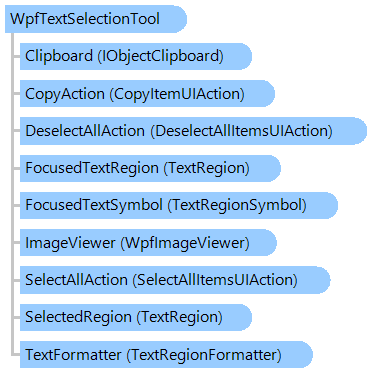Select the CopyAction property name
The width and height of the screenshot is (385, 372).
tap(65, 94)
